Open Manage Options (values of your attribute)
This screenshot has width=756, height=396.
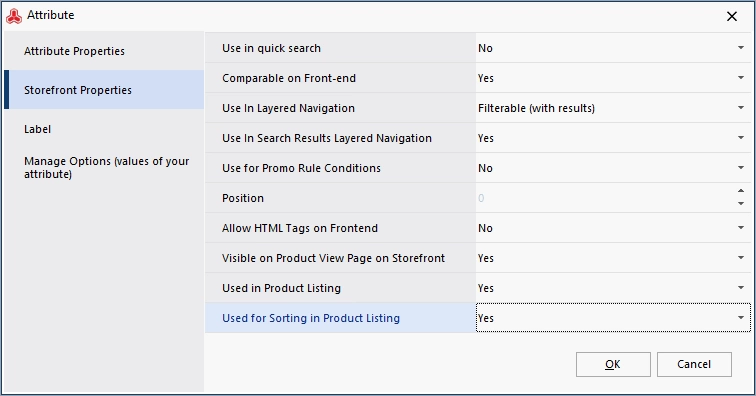click(104, 167)
